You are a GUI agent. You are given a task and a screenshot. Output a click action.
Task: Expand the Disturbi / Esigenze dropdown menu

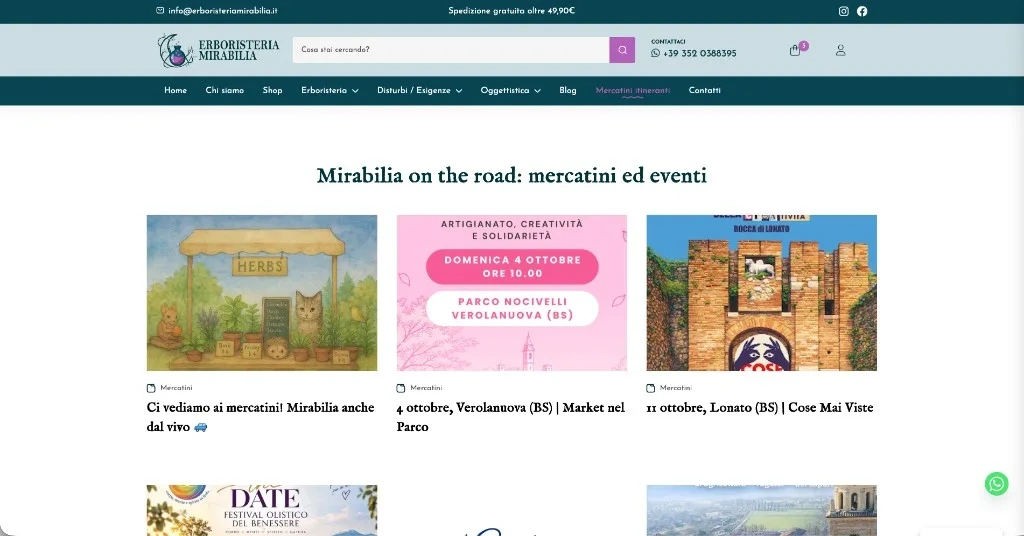tap(419, 91)
